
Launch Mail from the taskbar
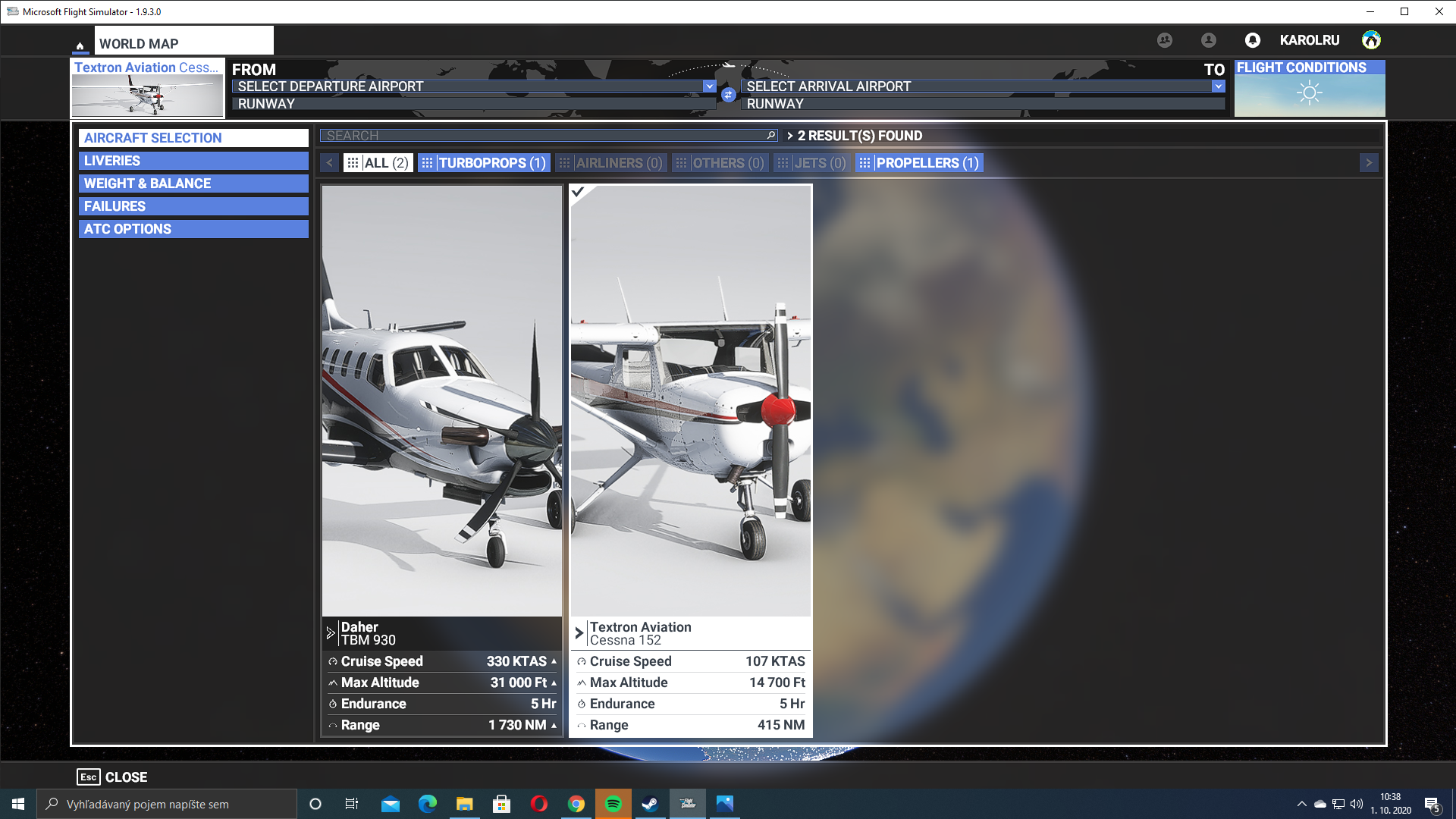391,804
